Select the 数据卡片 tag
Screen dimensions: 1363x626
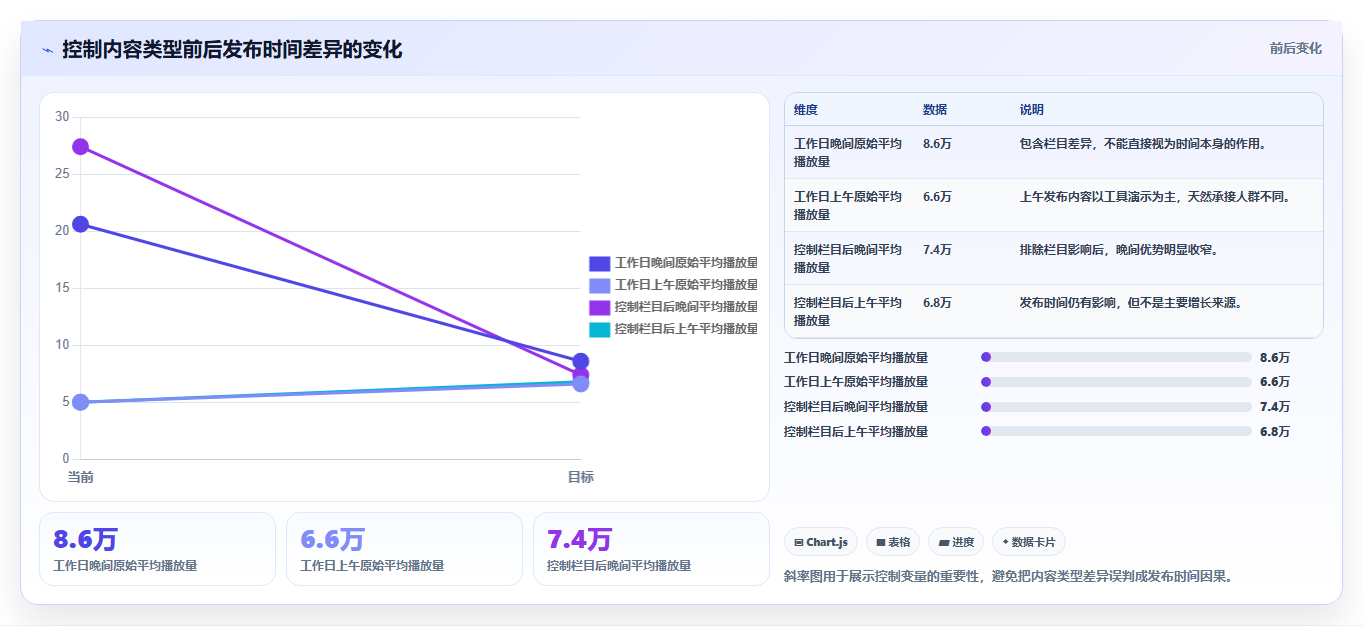coord(1029,542)
